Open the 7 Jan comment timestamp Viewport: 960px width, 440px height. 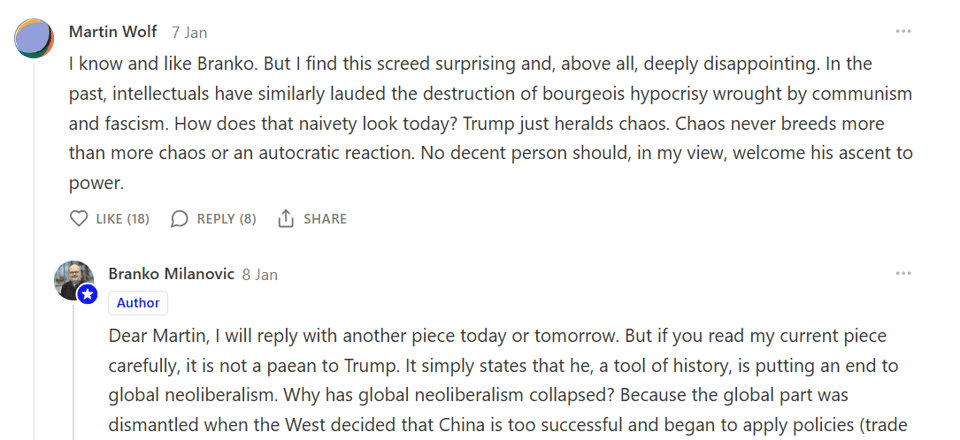point(189,32)
